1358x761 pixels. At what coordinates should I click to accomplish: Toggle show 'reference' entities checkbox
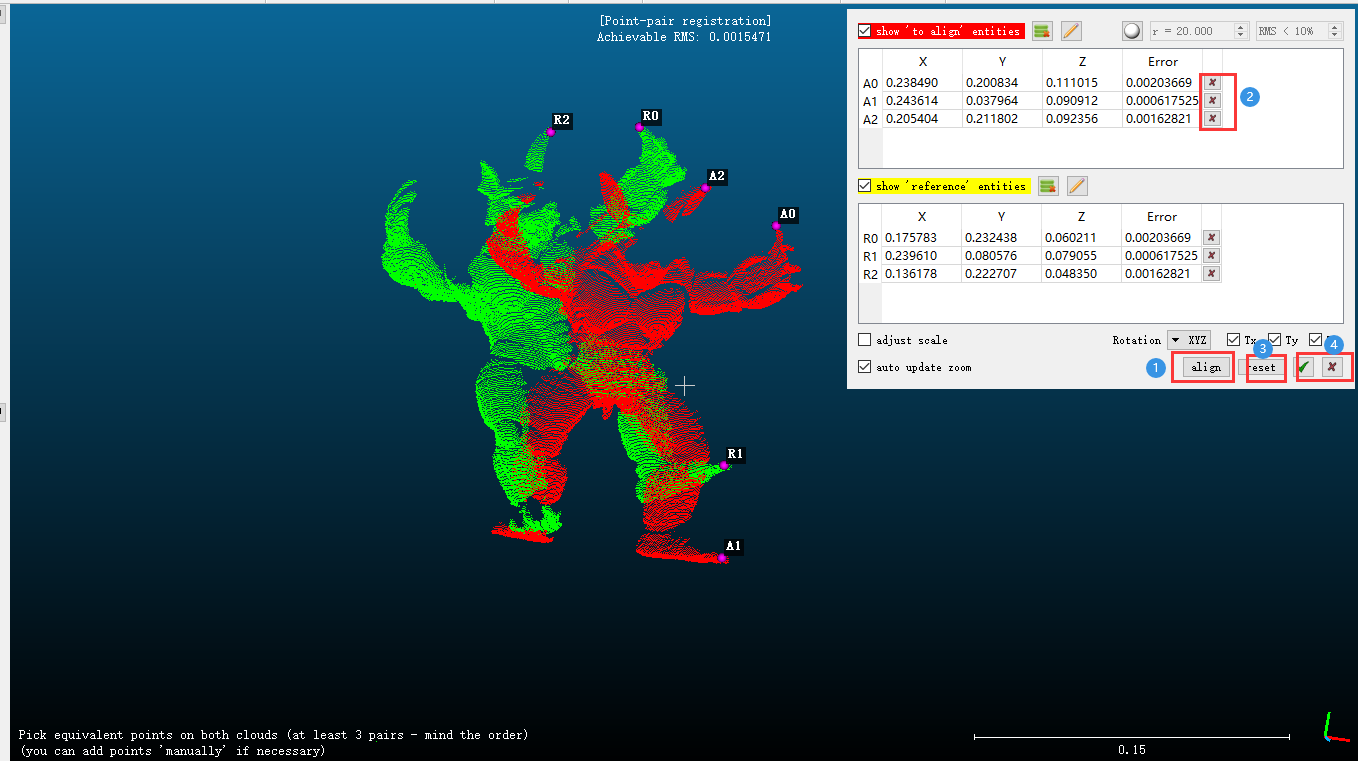pyautogui.click(x=865, y=186)
